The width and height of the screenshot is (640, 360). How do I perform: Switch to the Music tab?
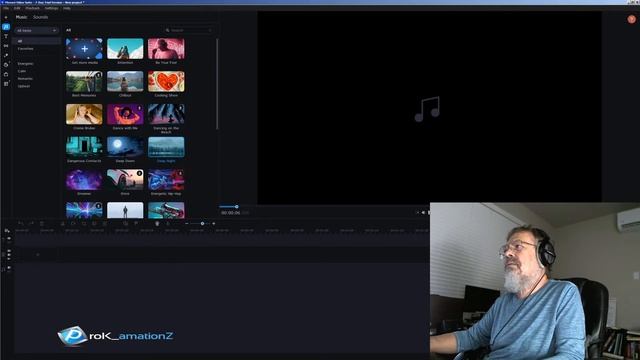21,17
